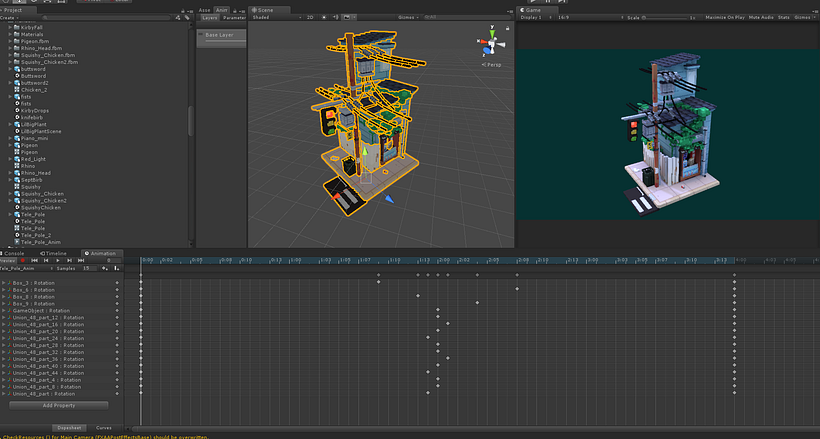
Task: Click the Add Keyframe icon beside Samples
Action: click(105, 268)
